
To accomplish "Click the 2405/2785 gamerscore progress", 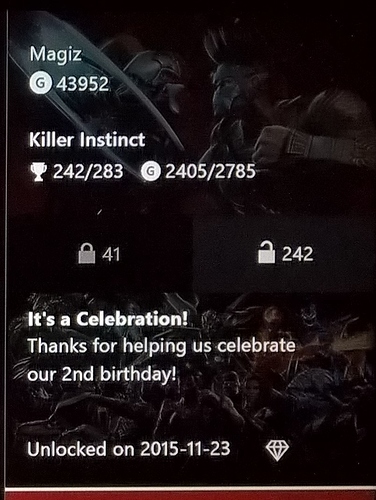I will tap(210, 171).
